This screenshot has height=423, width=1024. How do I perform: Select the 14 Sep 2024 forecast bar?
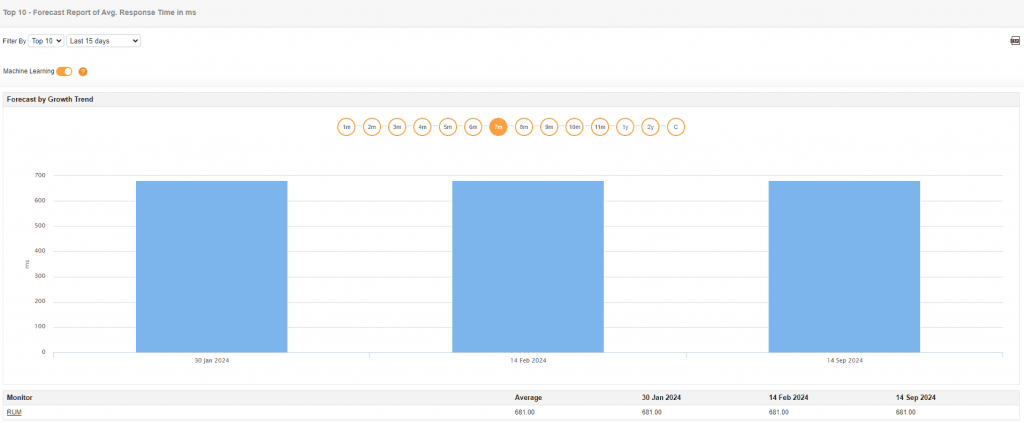844,266
